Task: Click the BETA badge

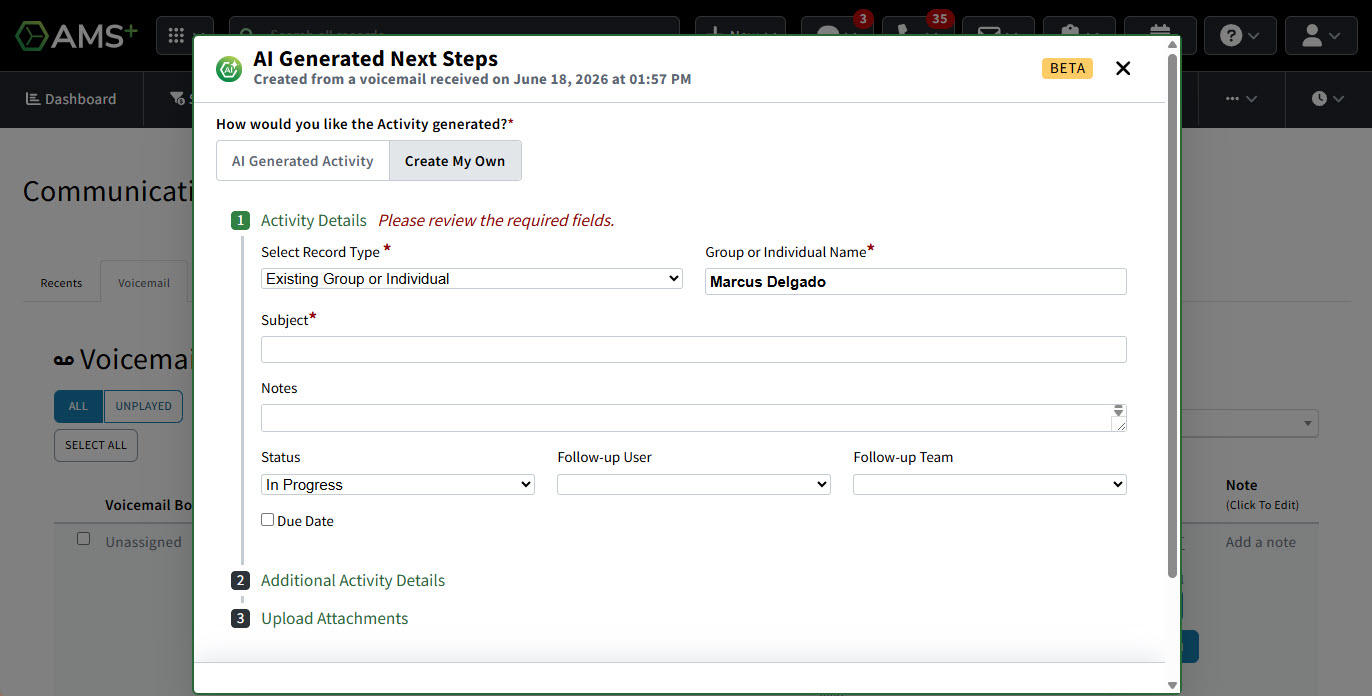Action: click(x=1067, y=68)
